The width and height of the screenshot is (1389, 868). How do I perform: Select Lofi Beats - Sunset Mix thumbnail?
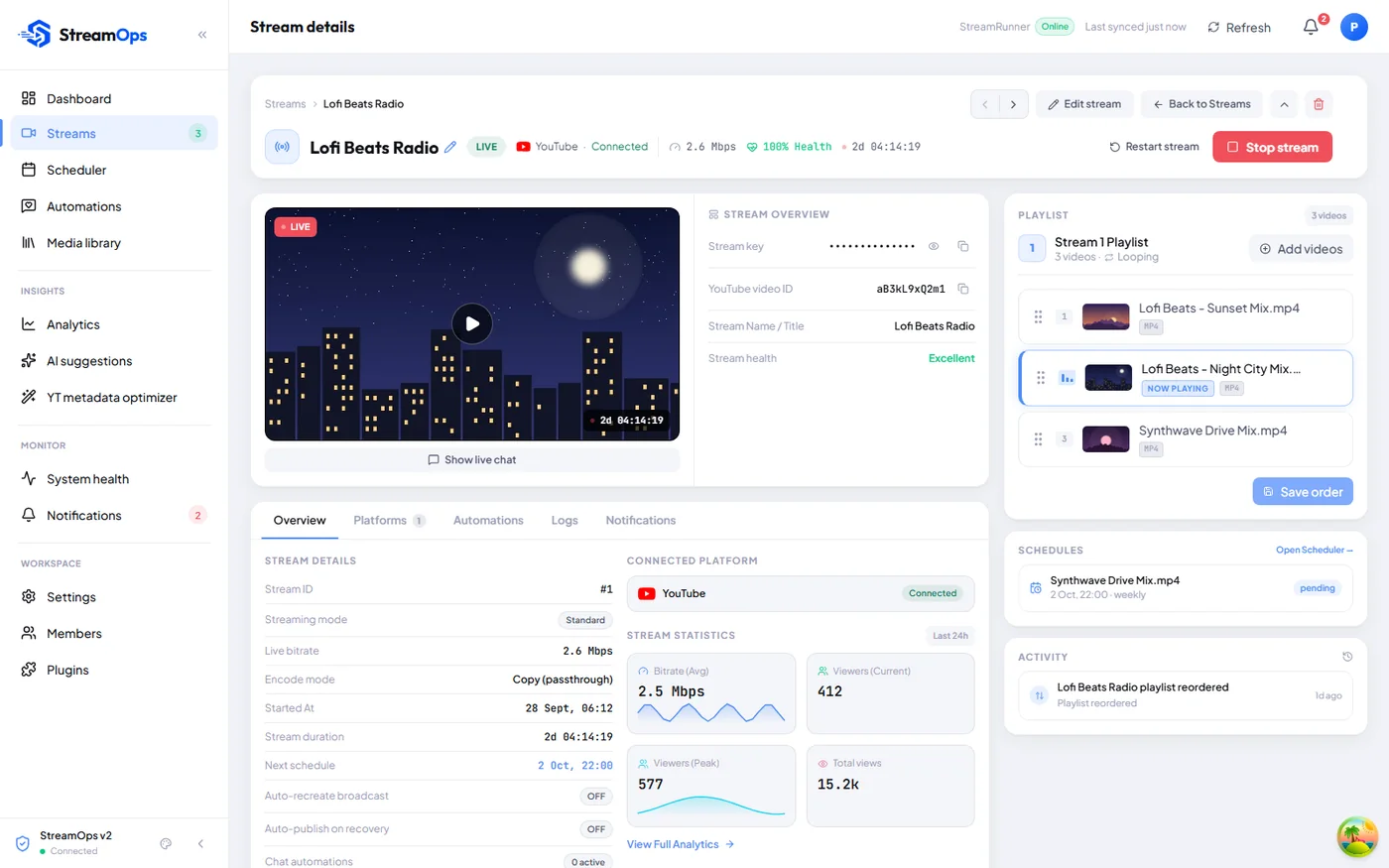1106,316
